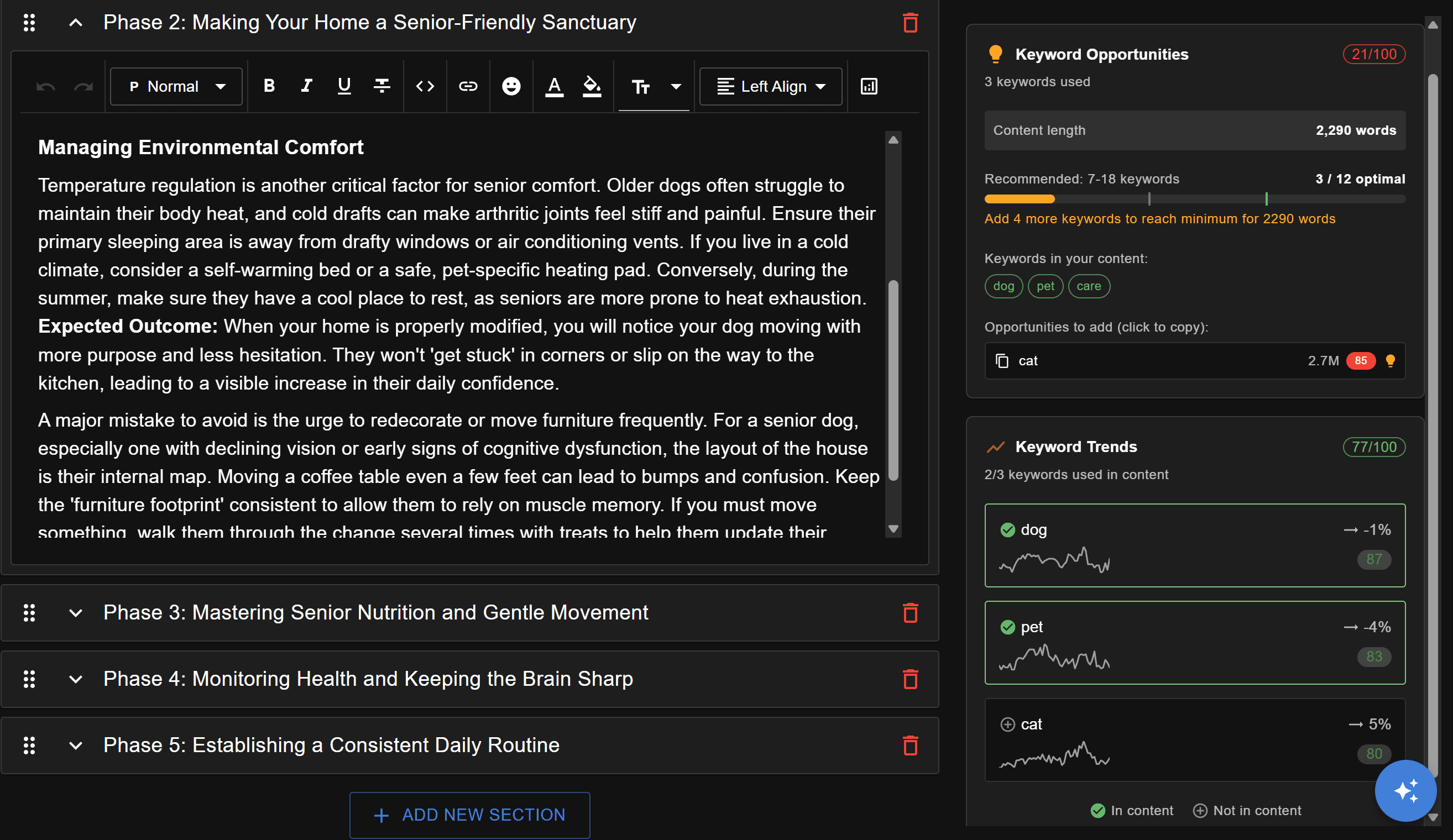Open the text color picker
The height and width of the screenshot is (840, 1453).
point(554,86)
